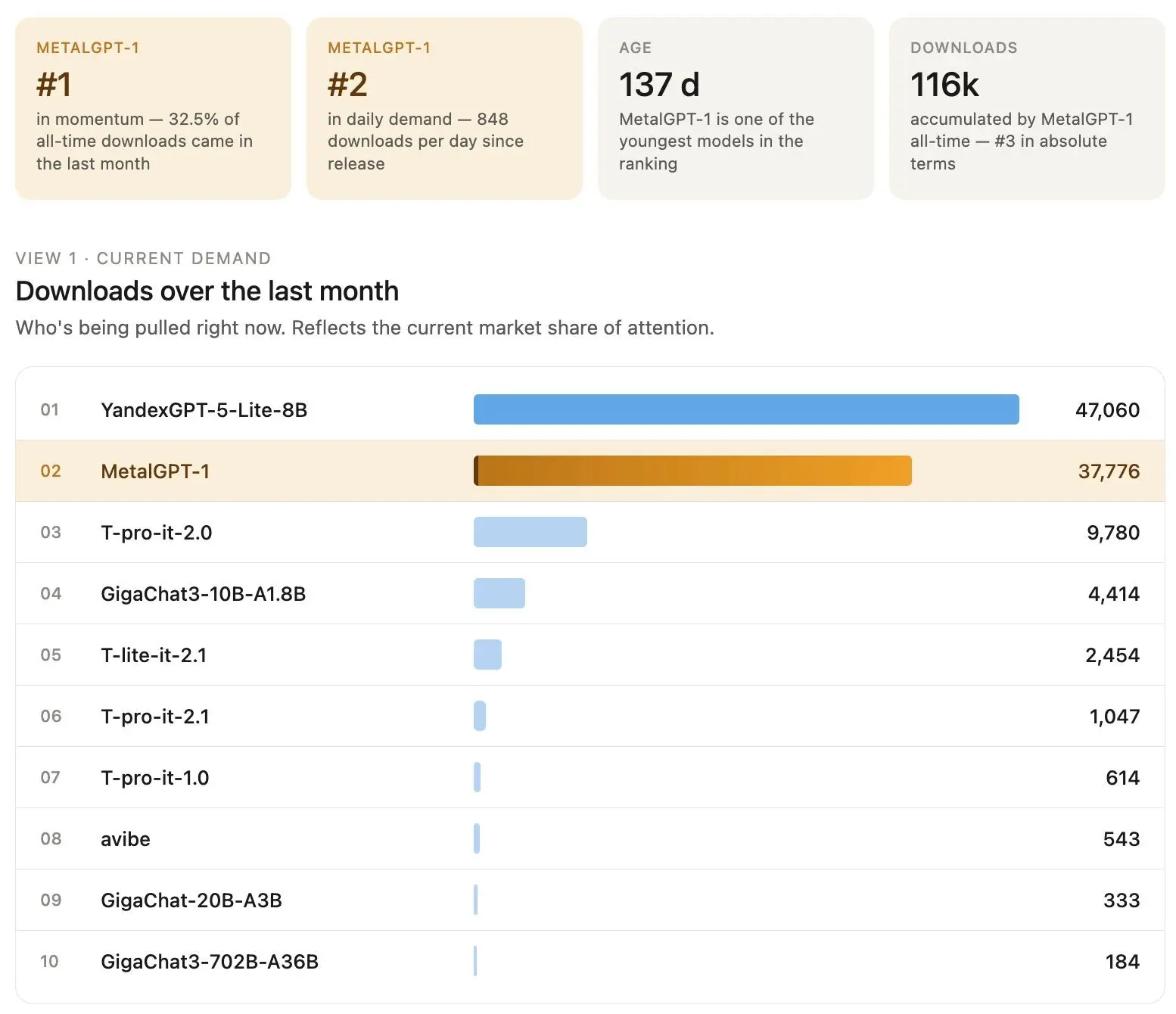Choose the T-pro-it-2.1 model name
The height and width of the screenshot is (1014, 1176).
click(x=155, y=717)
